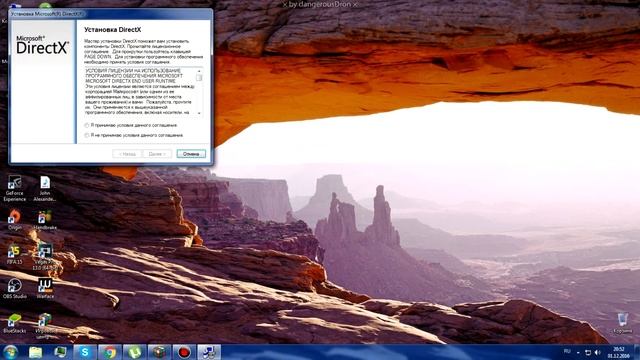The image size is (640, 360).
Task: Open the Vegas Pro 13.0 desktop shortcut
Action: tap(45, 257)
